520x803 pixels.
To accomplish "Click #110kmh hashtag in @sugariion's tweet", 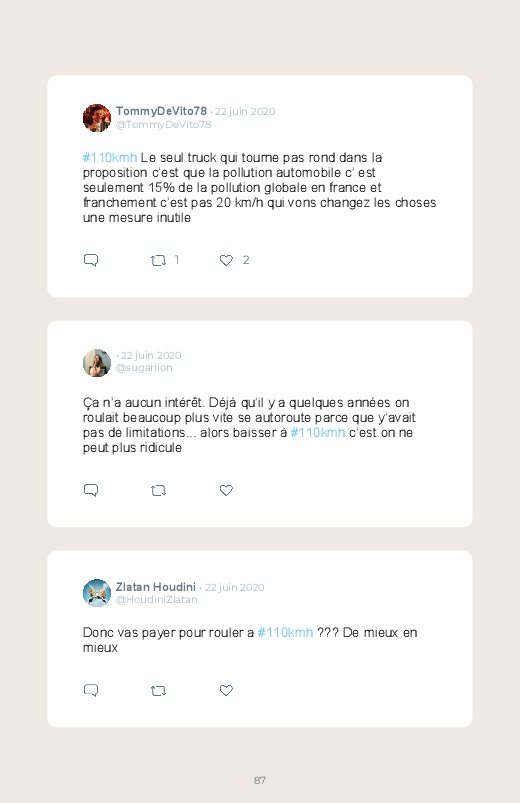I will tap(318, 432).
